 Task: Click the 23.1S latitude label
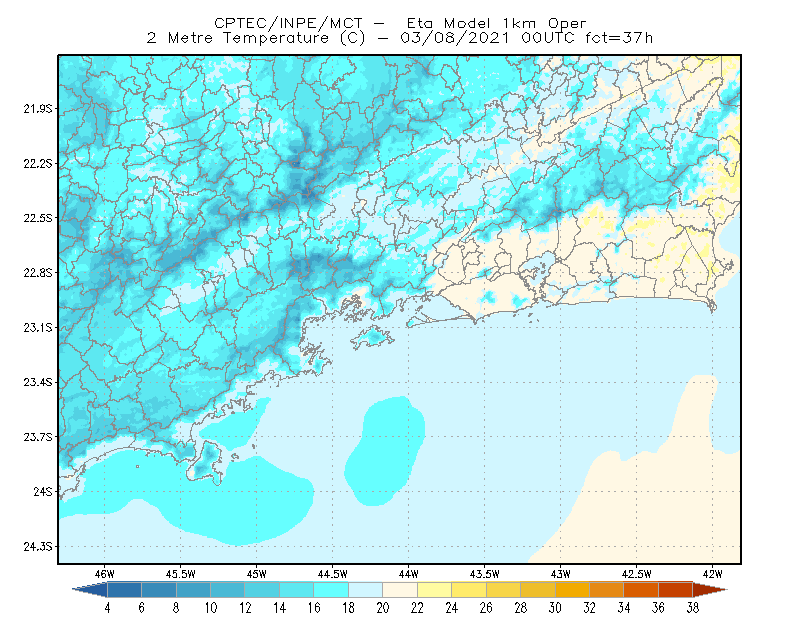37,327
